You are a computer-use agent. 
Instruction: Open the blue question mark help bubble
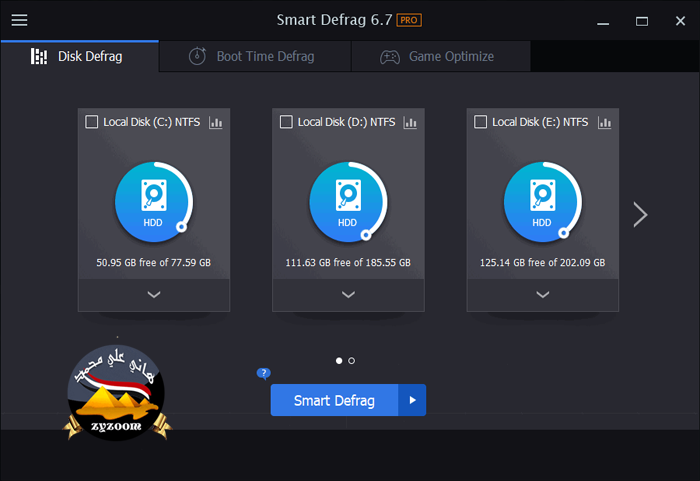[x=263, y=373]
